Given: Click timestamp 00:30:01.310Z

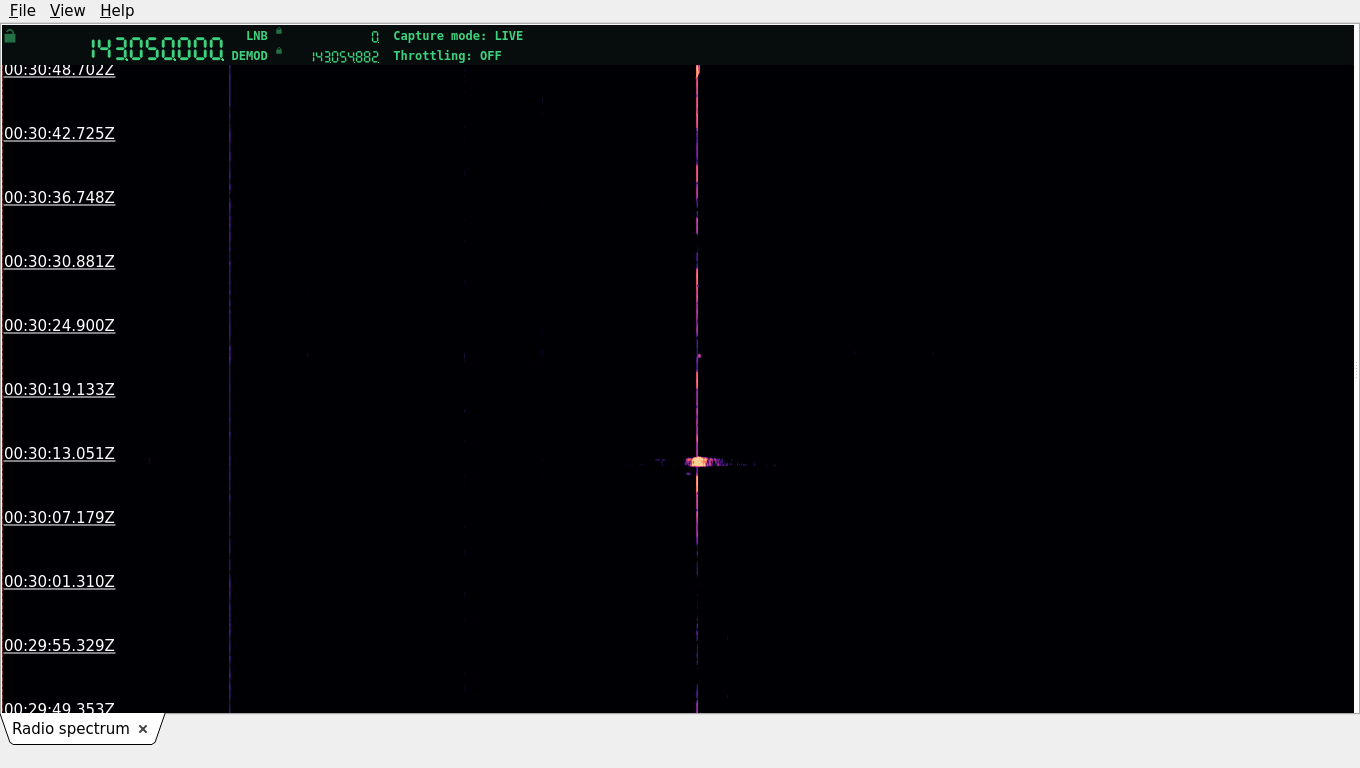Looking at the screenshot, I should [60, 582].
